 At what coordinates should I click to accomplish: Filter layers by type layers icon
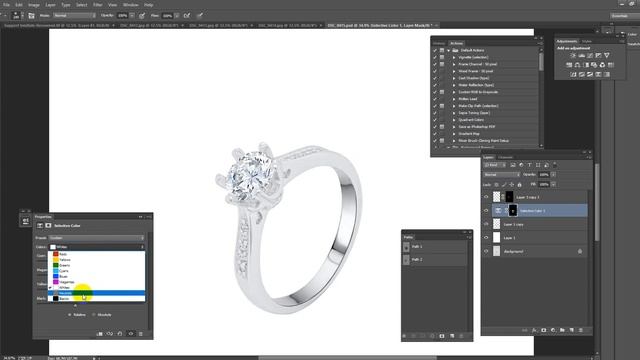coord(529,165)
